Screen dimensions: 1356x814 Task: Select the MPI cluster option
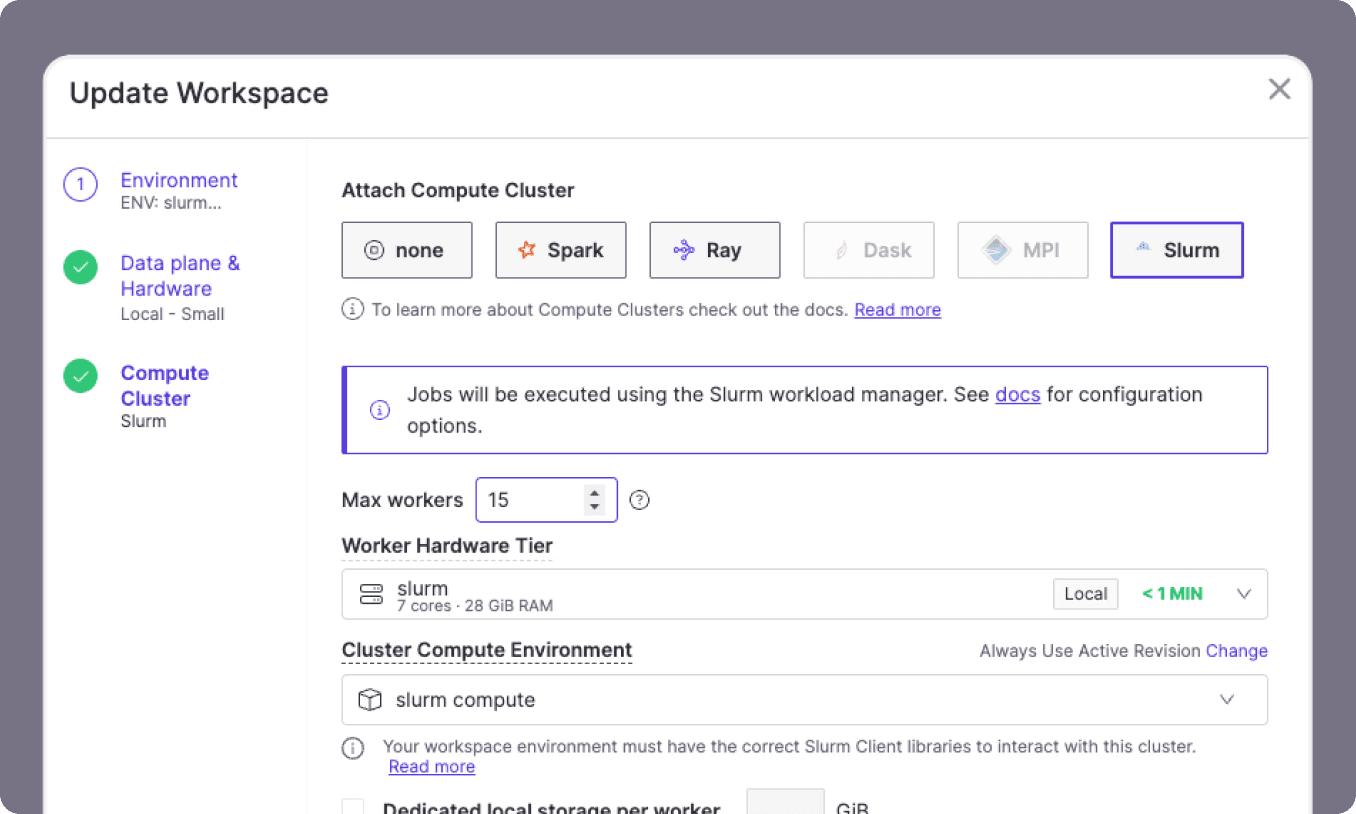tap(1023, 250)
